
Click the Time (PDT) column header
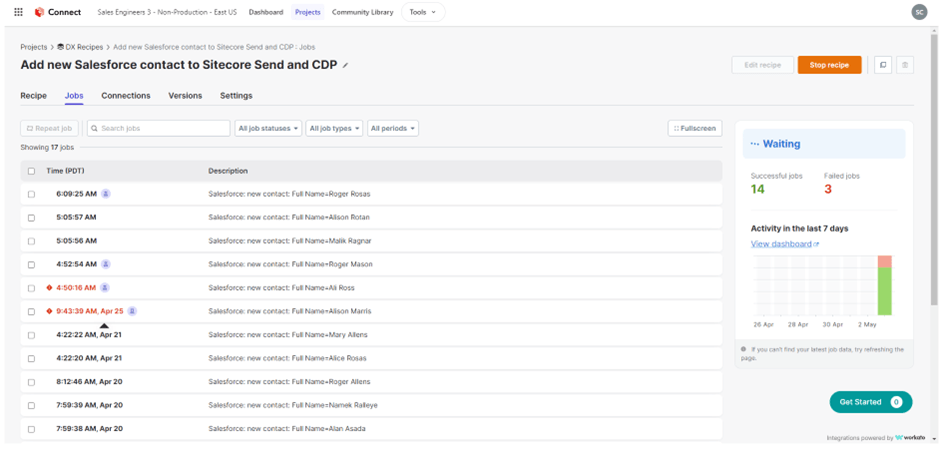tap(66, 171)
